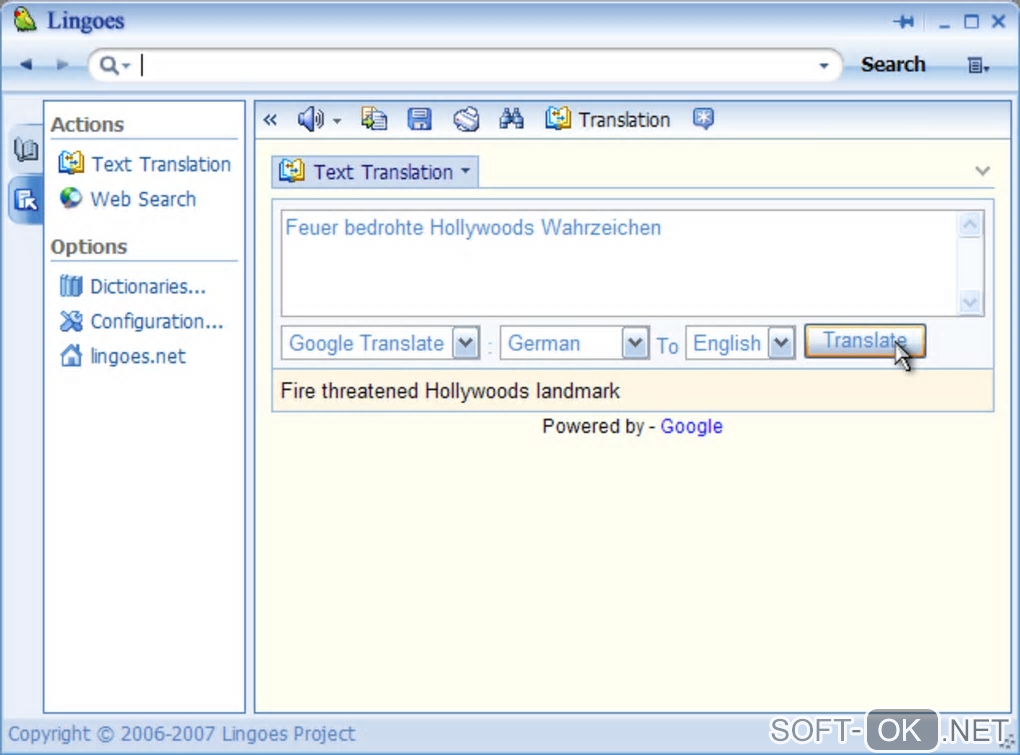Open the Google powered-by link
The image size is (1020, 755).
tap(691, 426)
